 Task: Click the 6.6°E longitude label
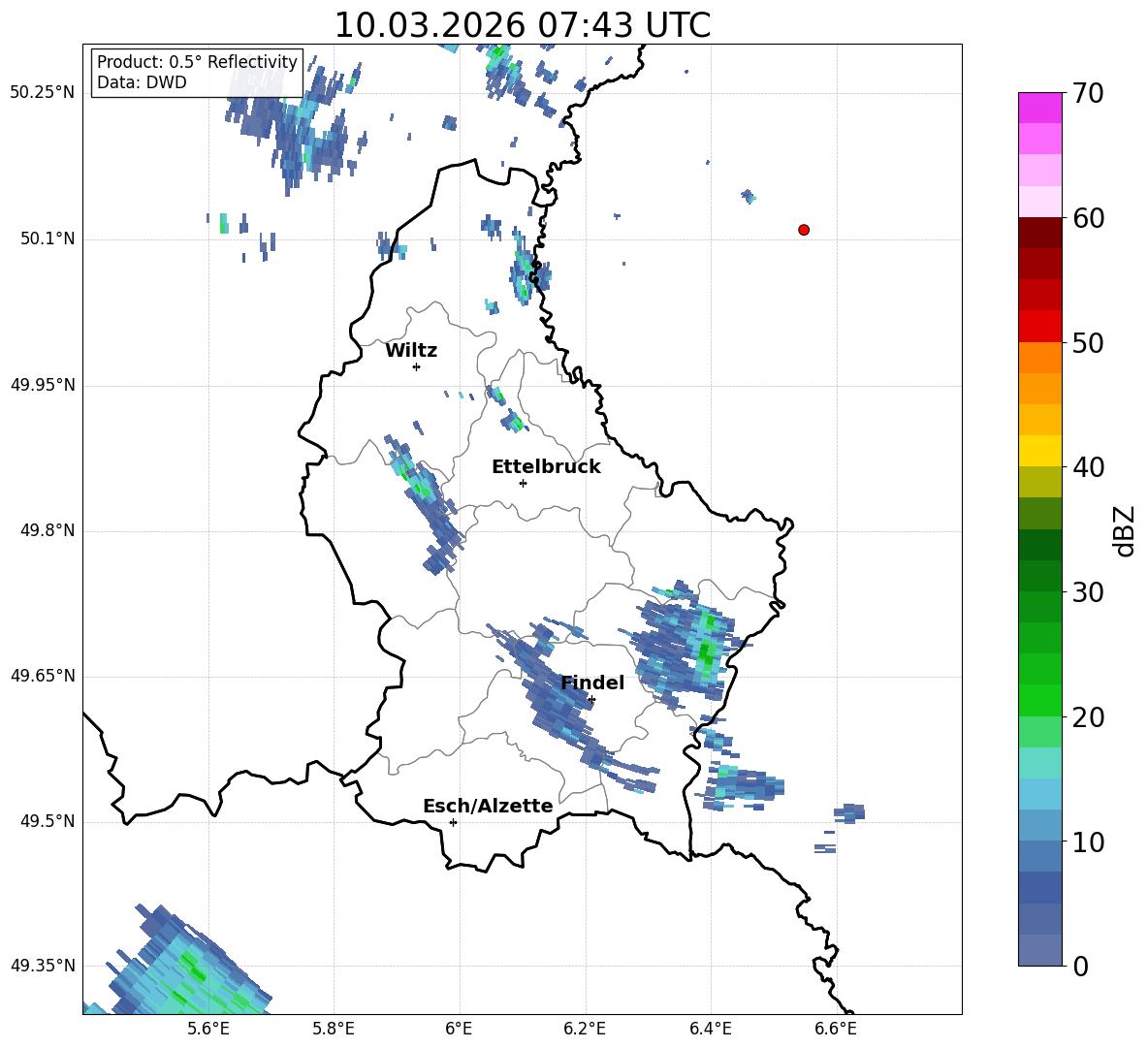[836, 1029]
